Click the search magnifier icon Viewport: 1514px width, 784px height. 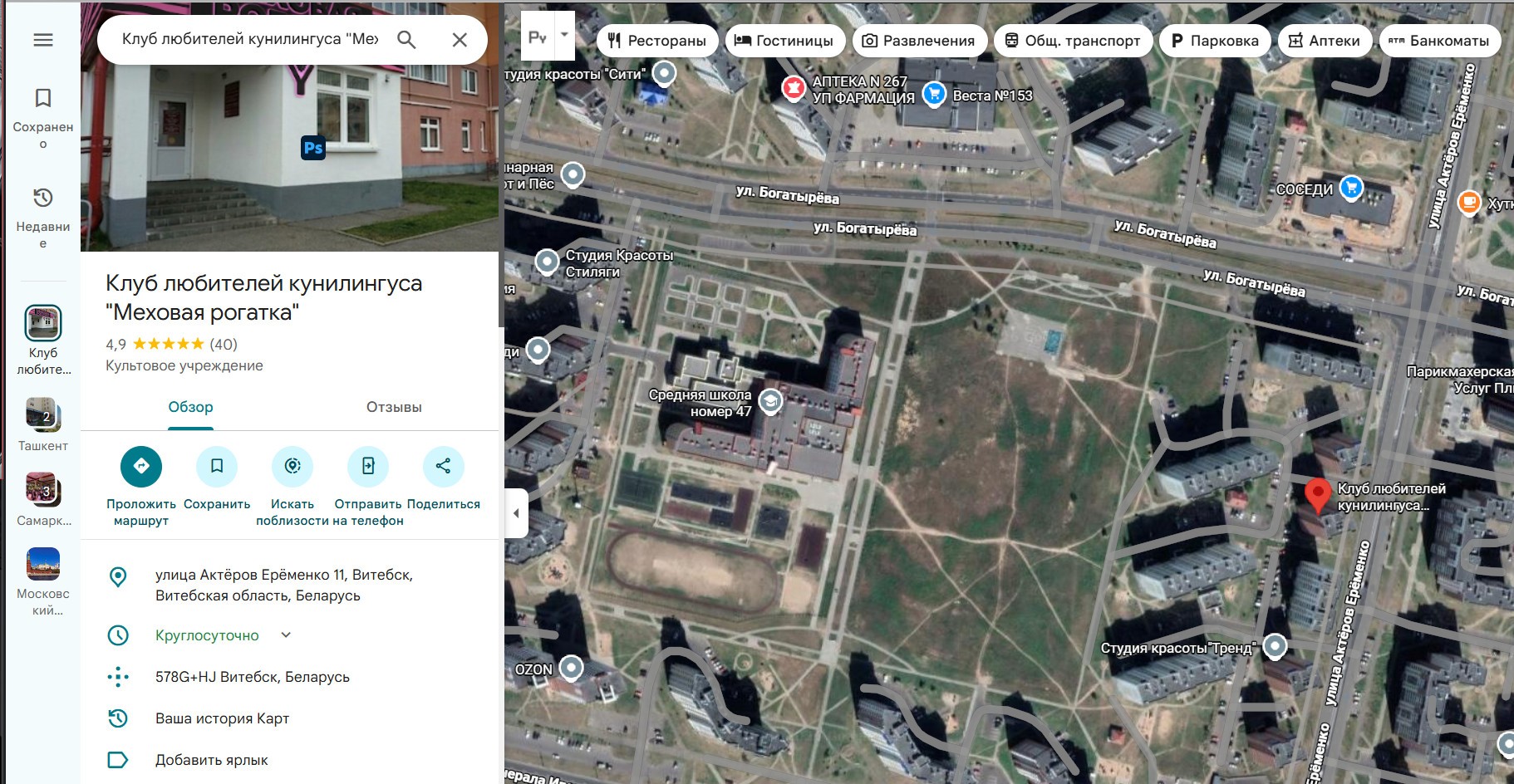tap(406, 40)
